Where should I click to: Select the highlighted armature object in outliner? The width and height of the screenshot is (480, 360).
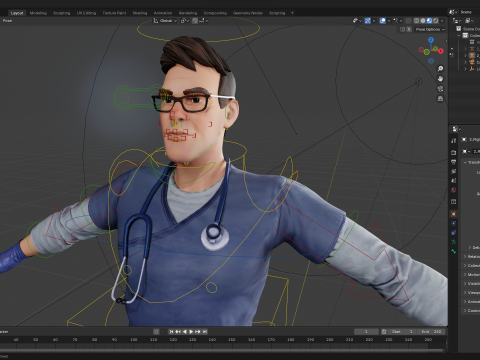point(472,55)
